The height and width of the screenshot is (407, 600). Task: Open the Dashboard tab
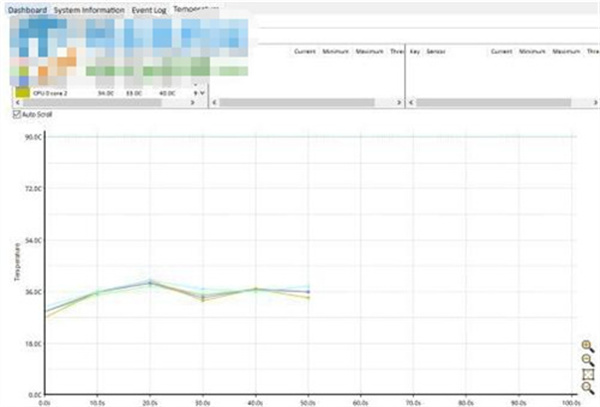28,10
